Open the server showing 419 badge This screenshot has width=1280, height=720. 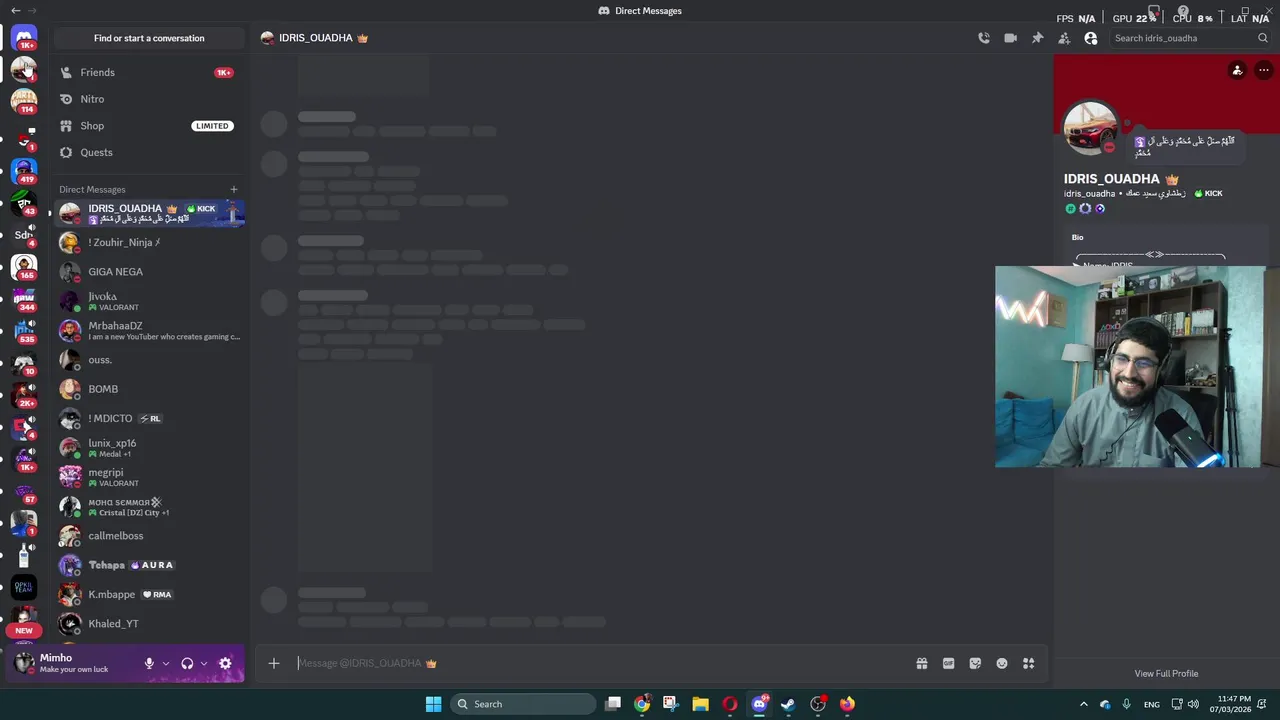point(24,170)
